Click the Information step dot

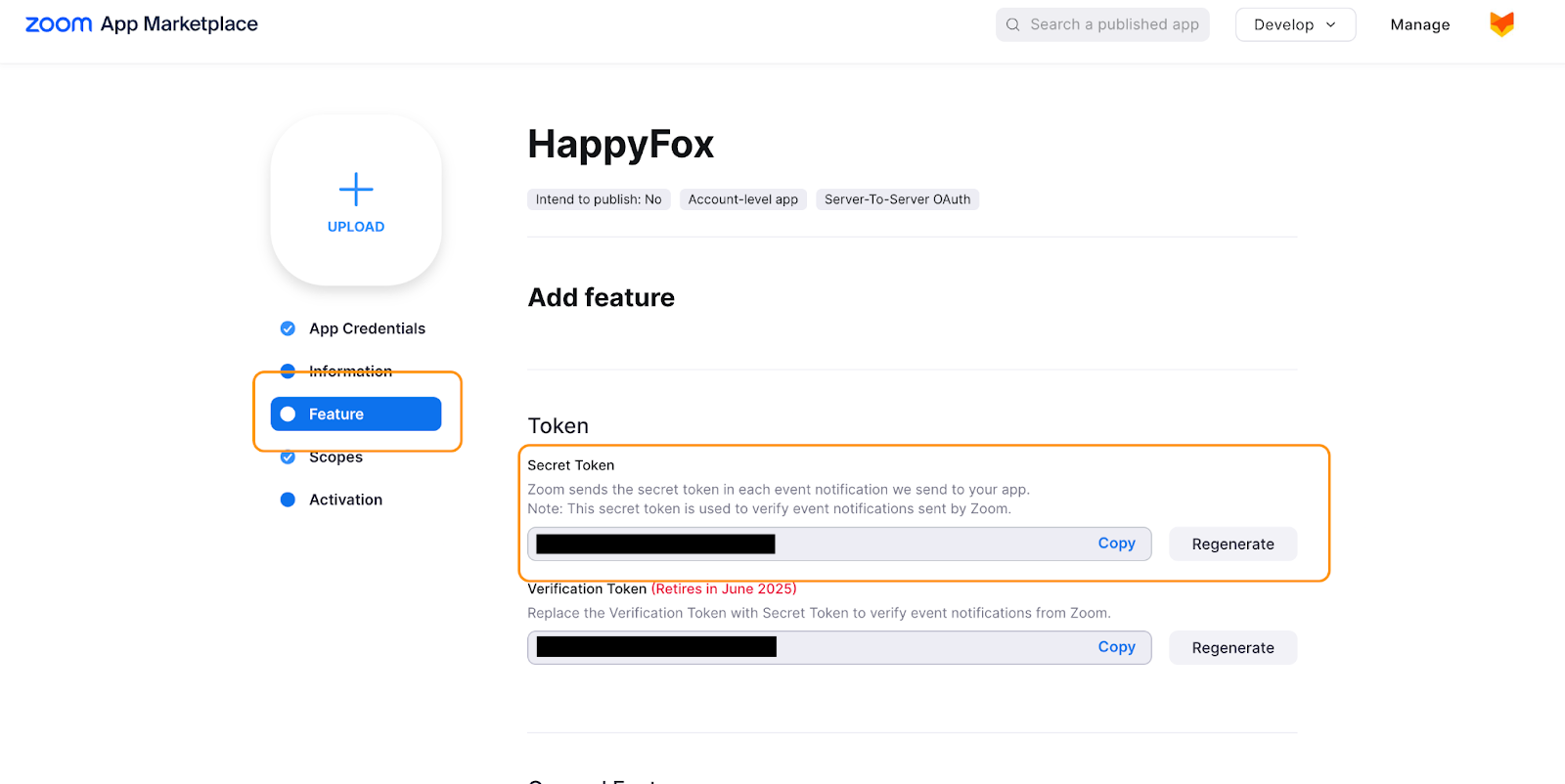[288, 371]
